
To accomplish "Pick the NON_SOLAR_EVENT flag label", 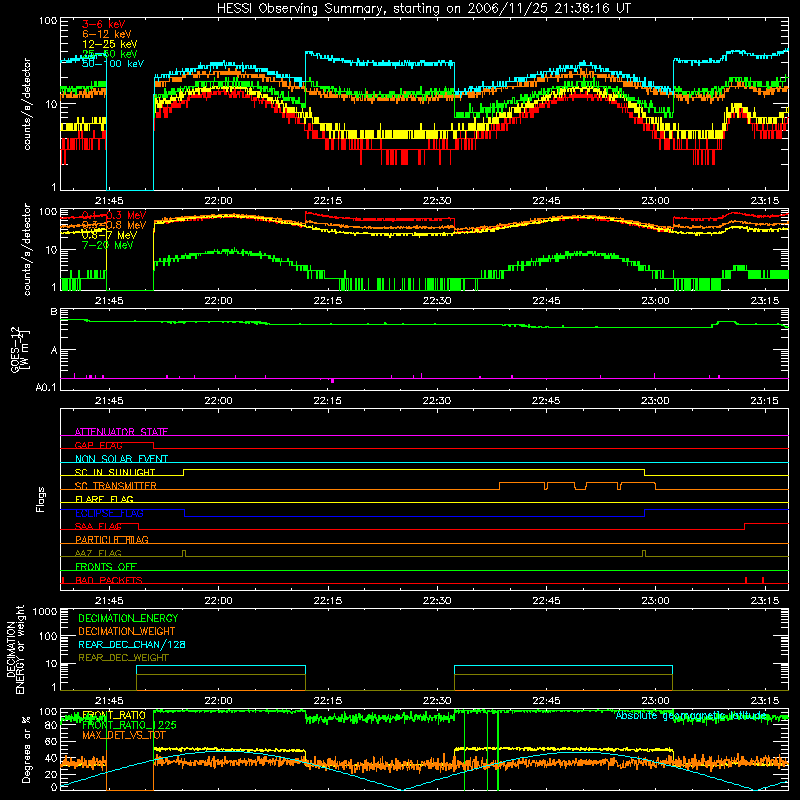I will (x=121, y=459).
